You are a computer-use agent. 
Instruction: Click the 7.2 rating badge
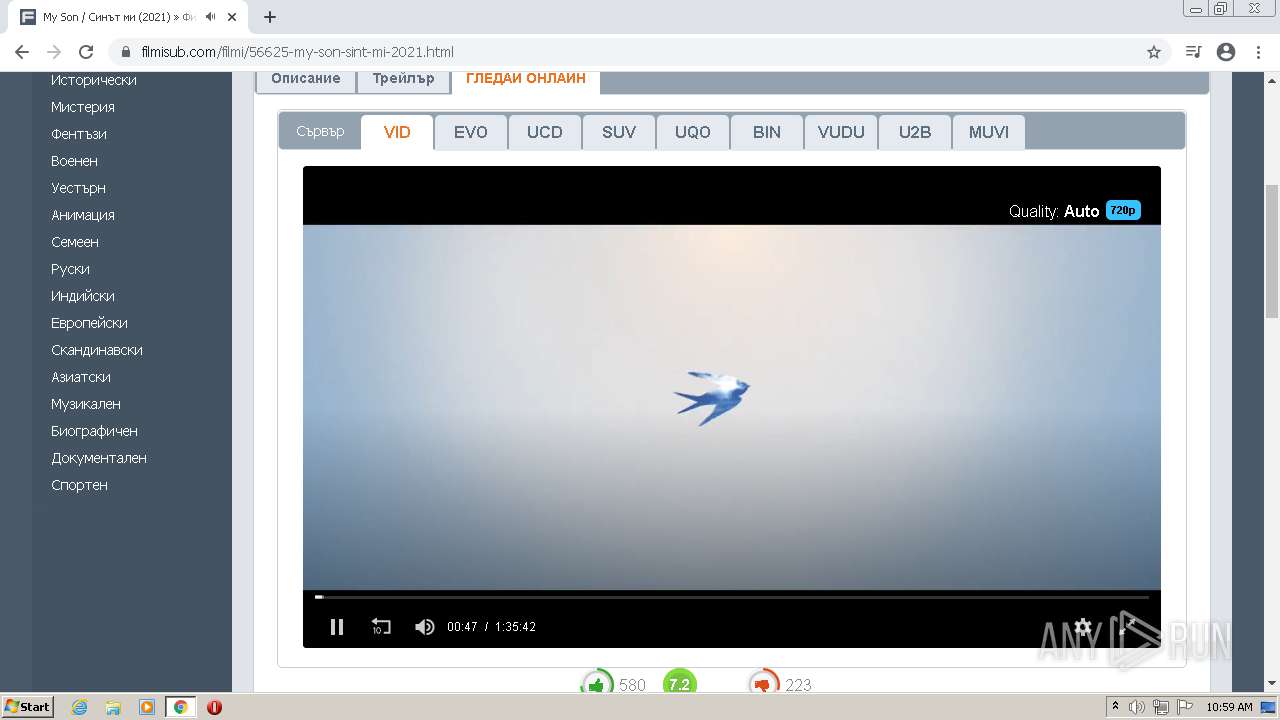click(x=679, y=684)
